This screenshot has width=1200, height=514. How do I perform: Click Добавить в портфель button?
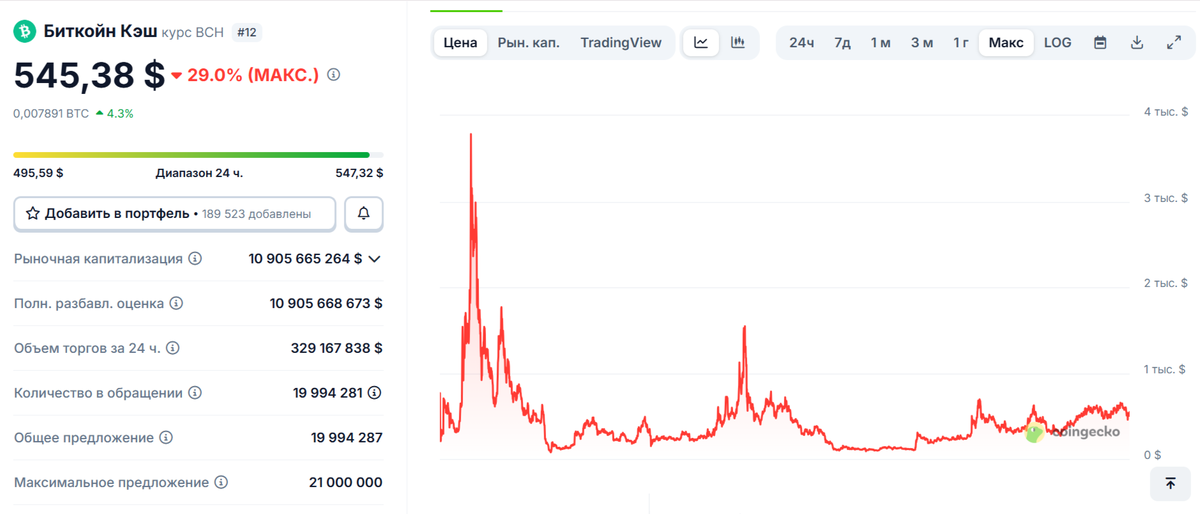pyautogui.click(x=177, y=213)
